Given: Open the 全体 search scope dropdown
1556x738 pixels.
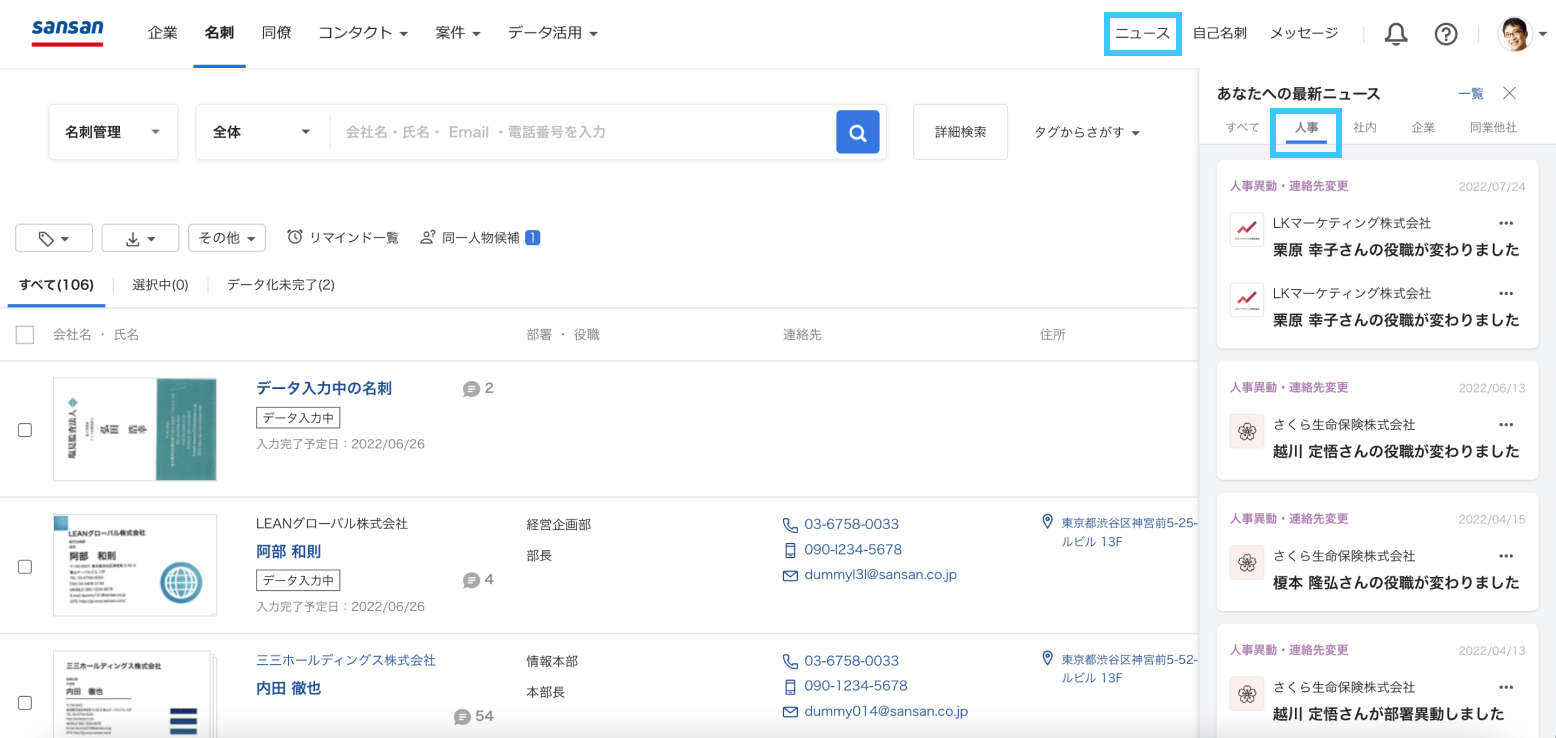Looking at the screenshot, I should click(262, 132).
